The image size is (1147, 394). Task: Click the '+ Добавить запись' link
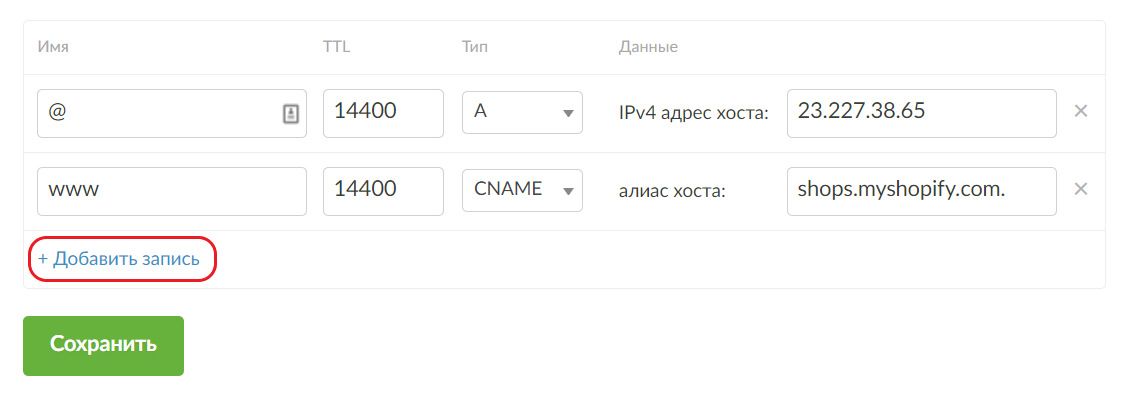coord(119,259)
